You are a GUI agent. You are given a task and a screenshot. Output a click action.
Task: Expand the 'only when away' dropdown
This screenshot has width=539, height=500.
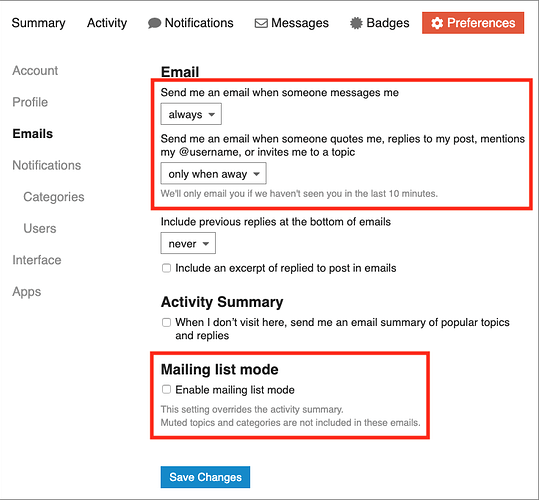(x=213, y=174)
